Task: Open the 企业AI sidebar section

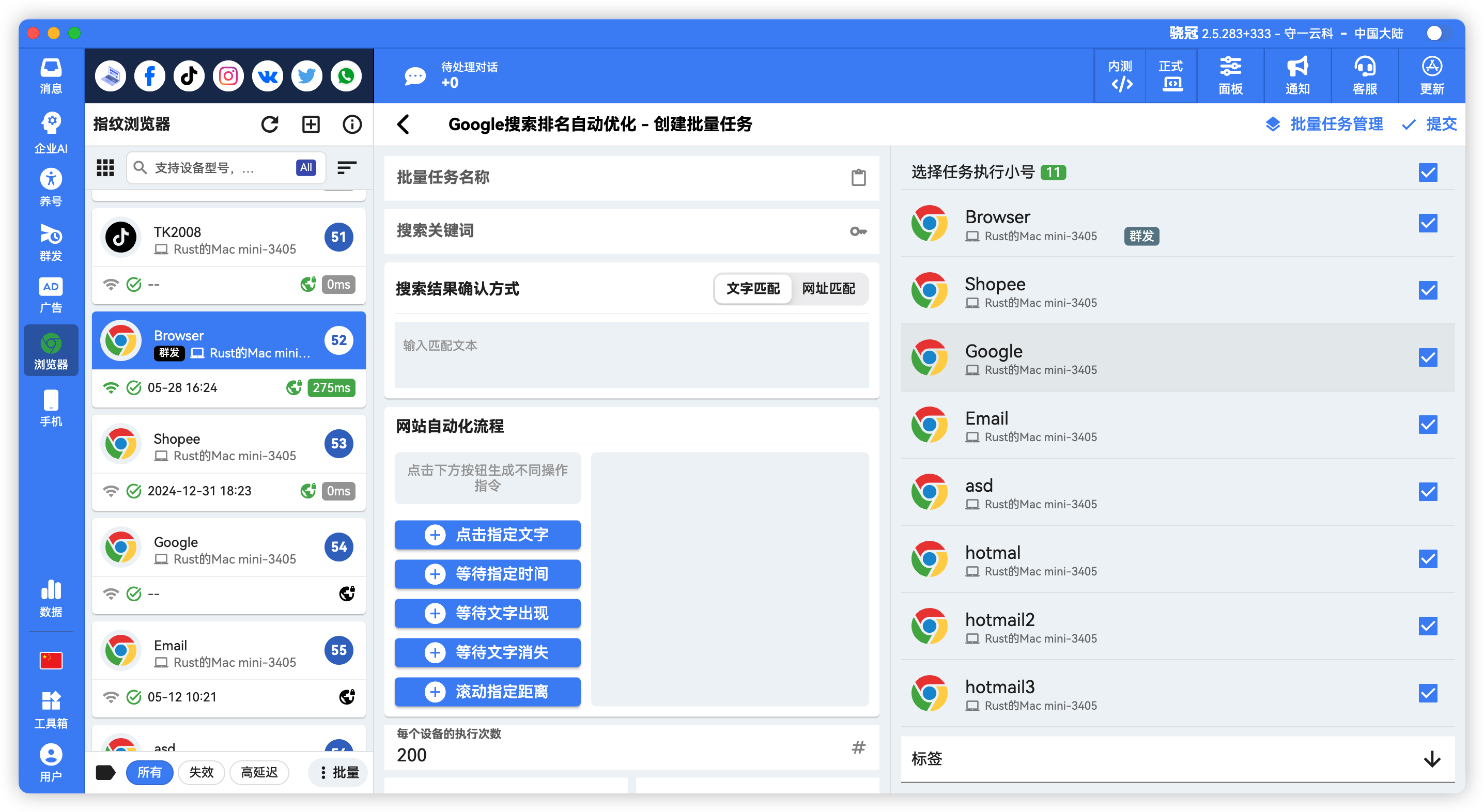Action: tap(51, 132)
